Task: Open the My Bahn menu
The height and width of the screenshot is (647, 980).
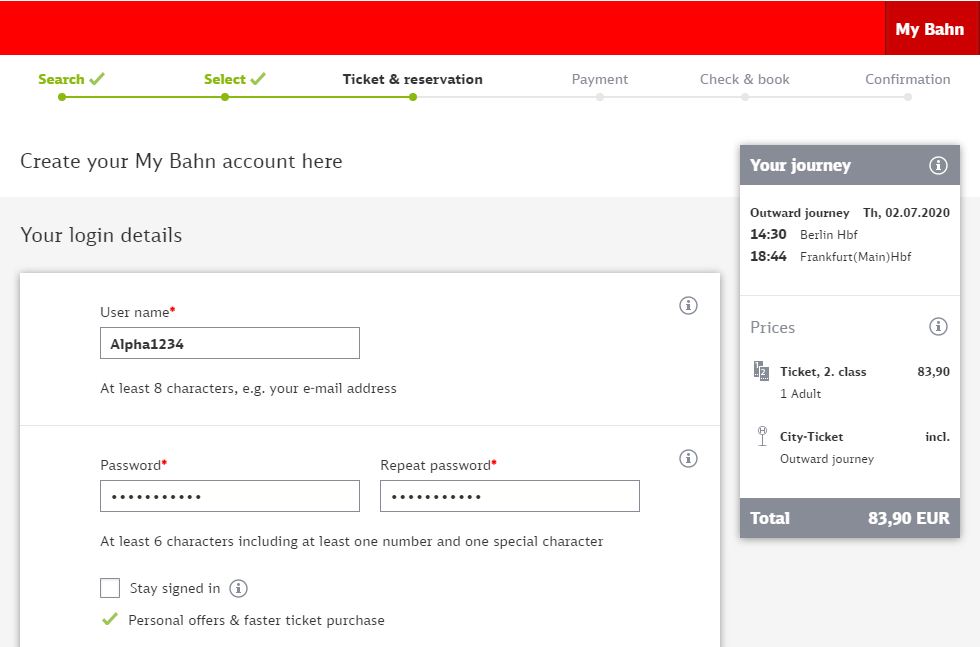Action: [929, 29]
